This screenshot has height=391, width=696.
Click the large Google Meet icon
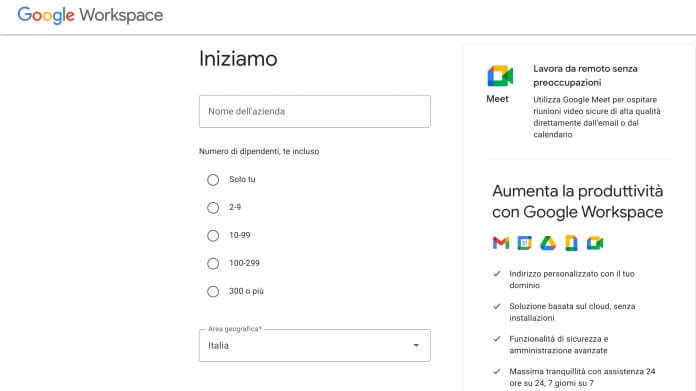coord(500,76)
